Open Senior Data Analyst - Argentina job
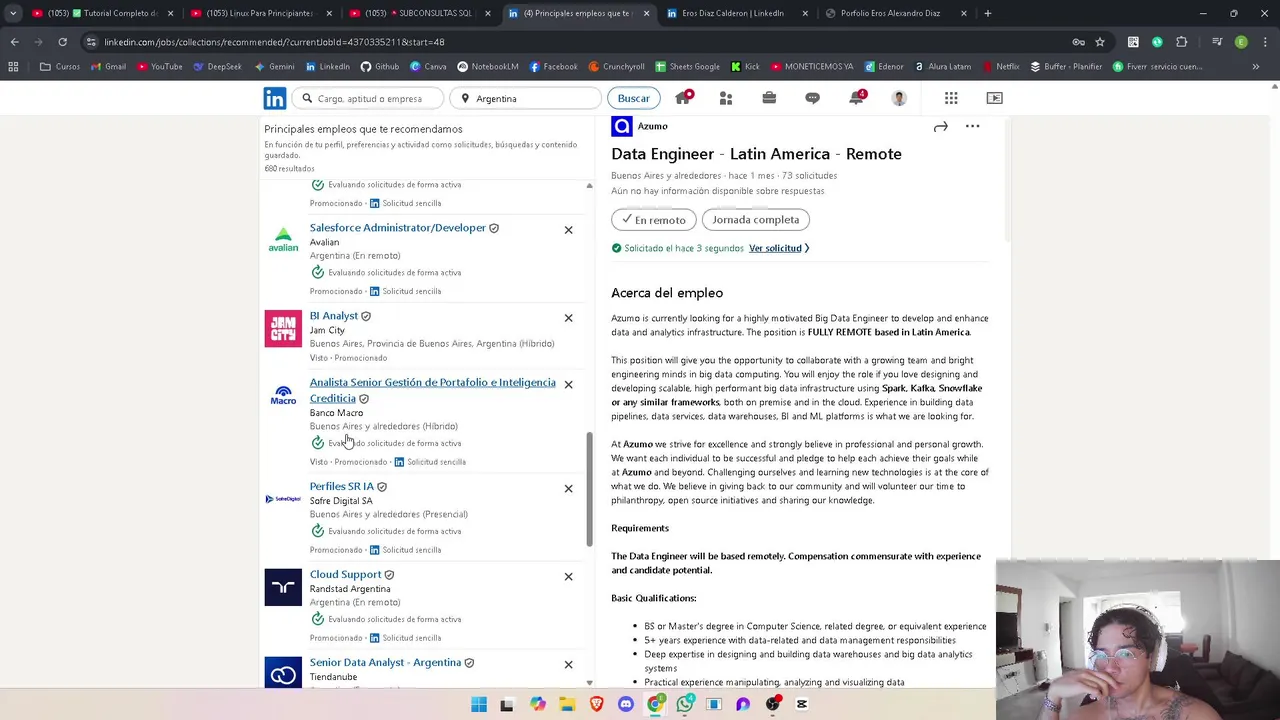The image size is (1280, 720). 385,662
